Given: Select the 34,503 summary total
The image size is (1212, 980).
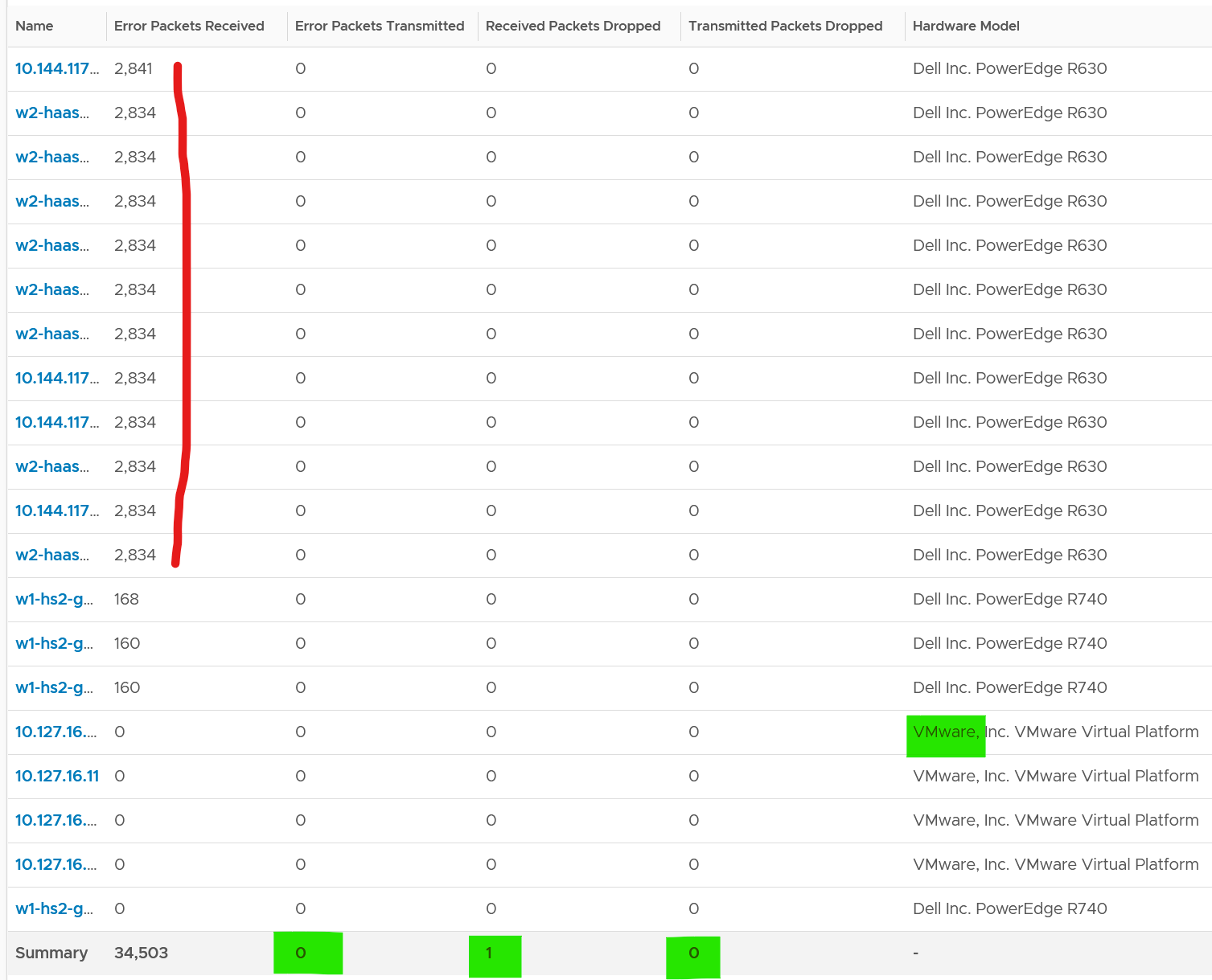Looking at the screenshot, I should [141, 953].
